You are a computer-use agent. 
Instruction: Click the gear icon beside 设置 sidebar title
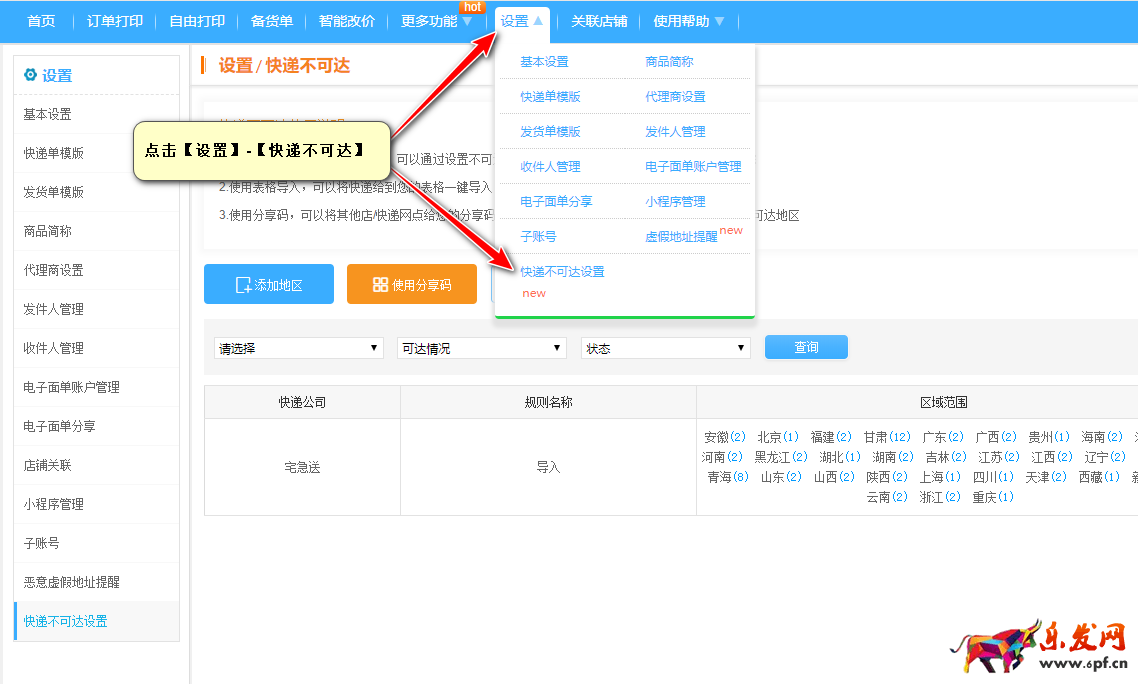(x=30, y=75)
